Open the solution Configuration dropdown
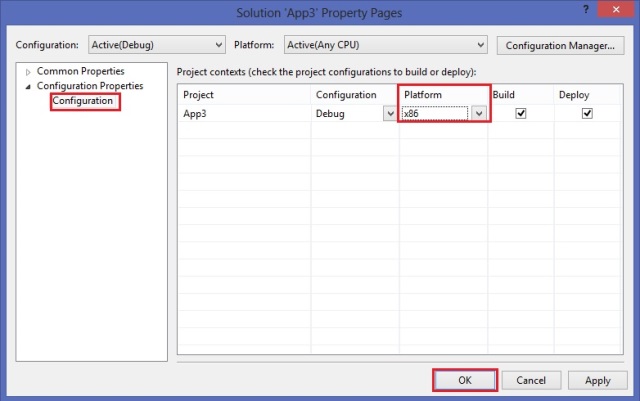This screenshot has width=640, height=401. coord(157,45)
